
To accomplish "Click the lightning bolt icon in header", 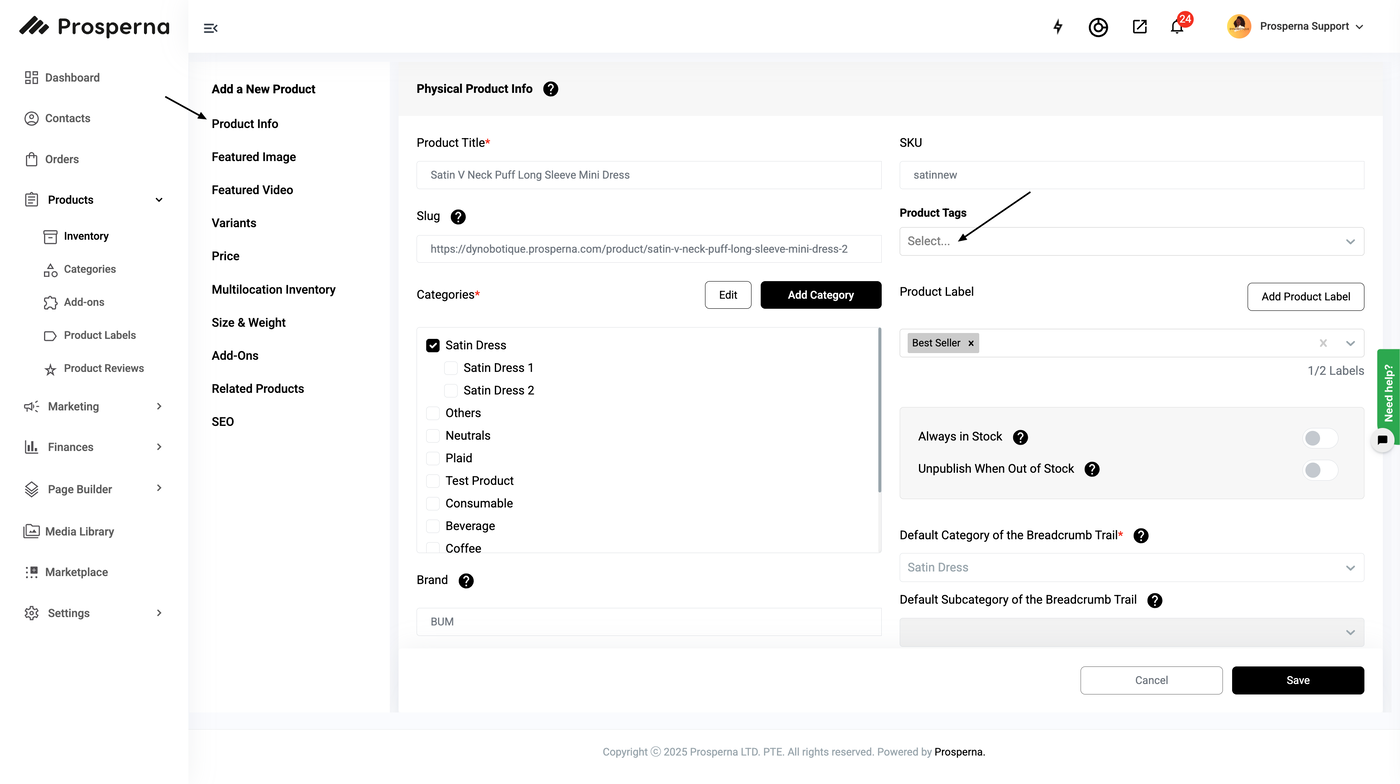I will point(1058,27).
